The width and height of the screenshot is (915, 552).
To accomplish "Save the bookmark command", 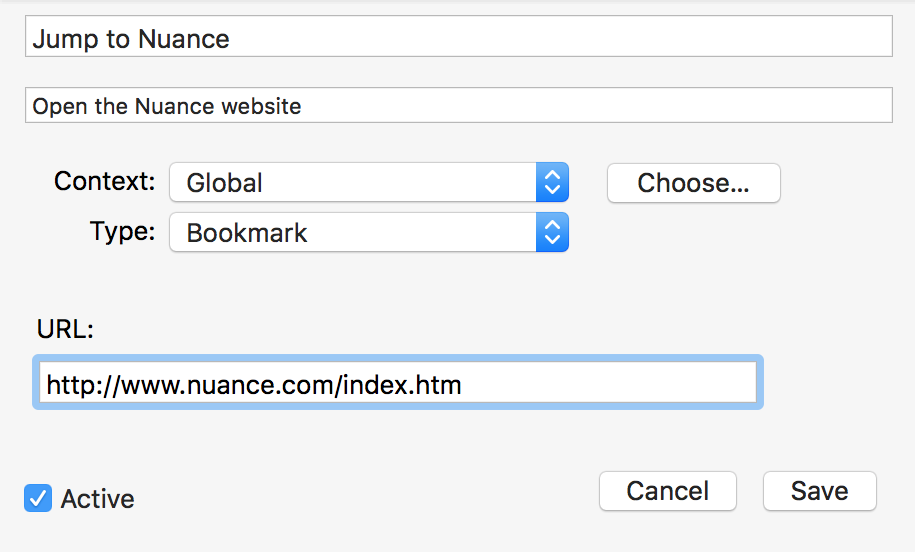I will pos(819,491).
